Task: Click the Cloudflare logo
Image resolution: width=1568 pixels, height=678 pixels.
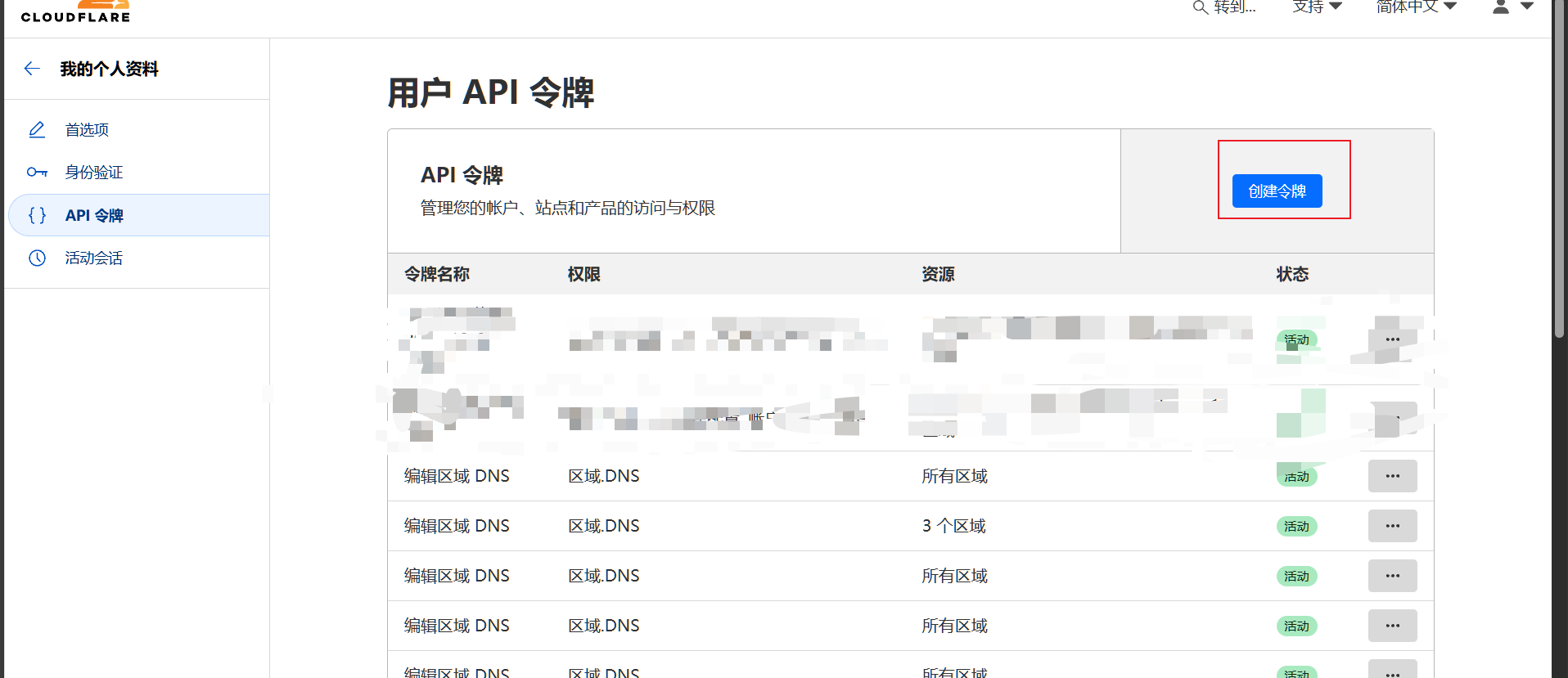Action: click(x=75, y=11)
